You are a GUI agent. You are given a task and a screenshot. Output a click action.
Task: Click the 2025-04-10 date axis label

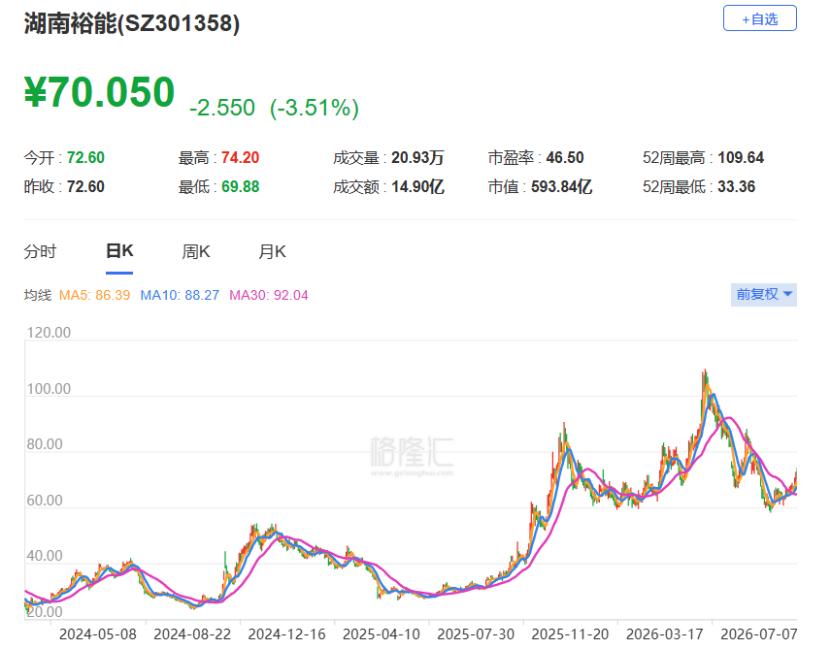pos(381,634)
